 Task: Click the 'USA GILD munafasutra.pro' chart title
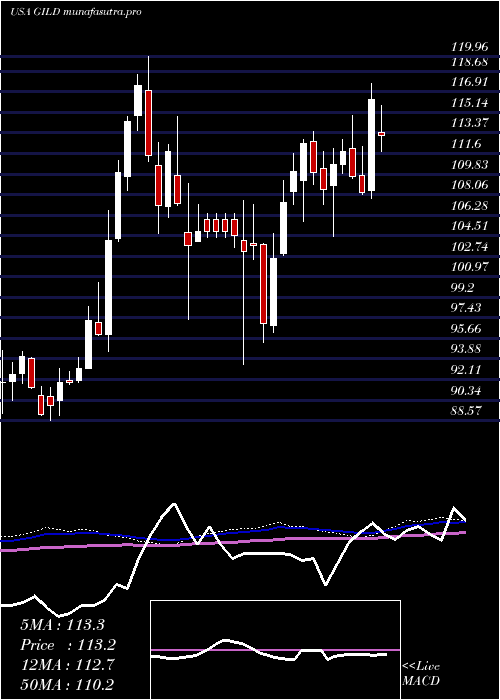pos(75,12)
